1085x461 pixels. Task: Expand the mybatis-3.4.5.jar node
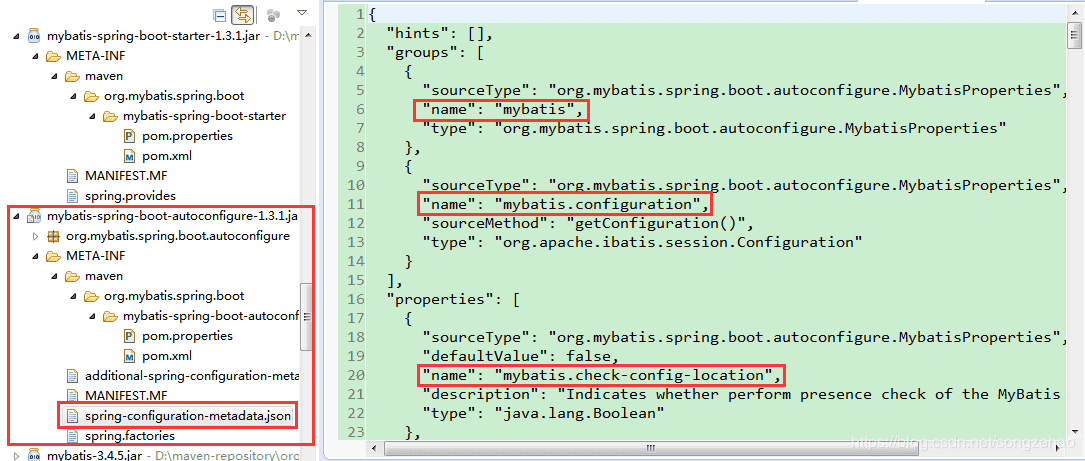click(x=16, y=455)
